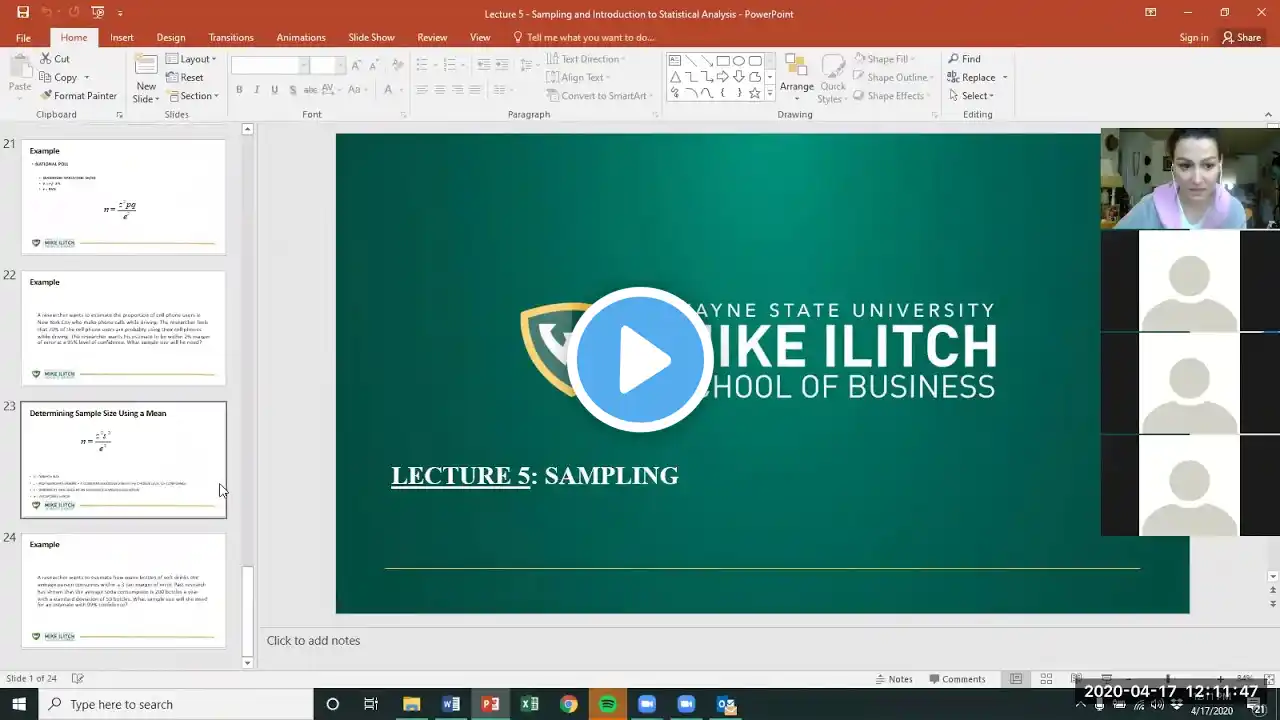Select the Oval shape in the gallery
Viewport: 1280px width, 720px height.
(x=739, y=60)
